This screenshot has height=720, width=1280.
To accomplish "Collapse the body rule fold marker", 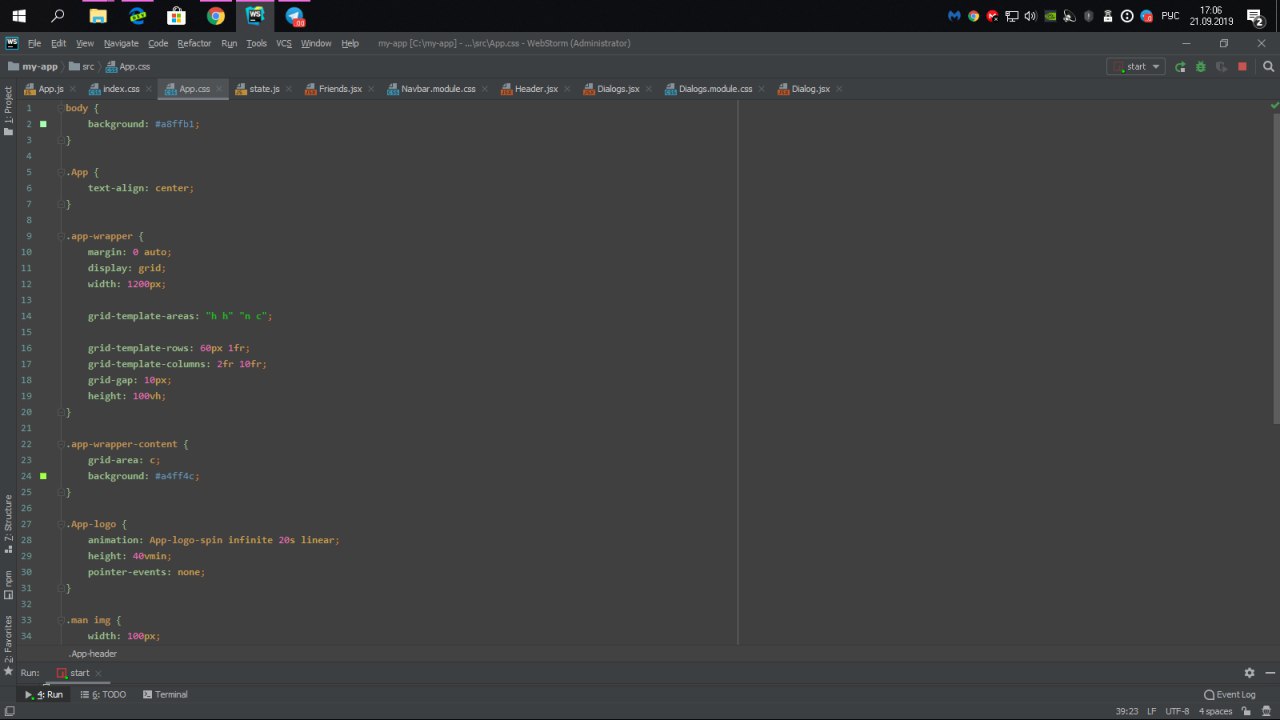I will (x=62, y=108).
